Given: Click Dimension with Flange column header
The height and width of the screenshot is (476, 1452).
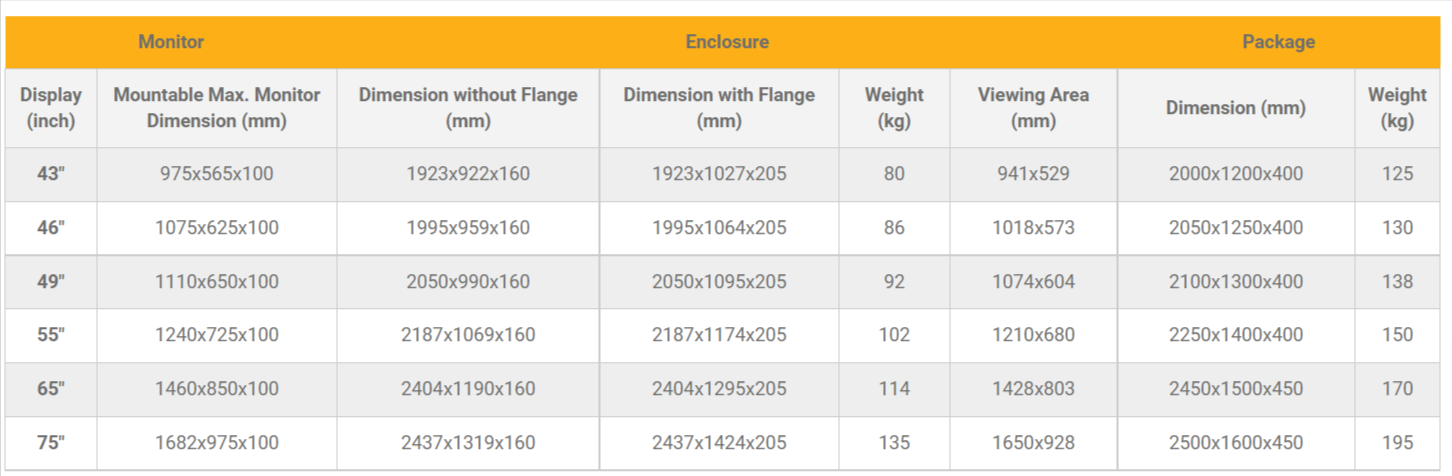Looking at the screenshot, I should (719, 108).
